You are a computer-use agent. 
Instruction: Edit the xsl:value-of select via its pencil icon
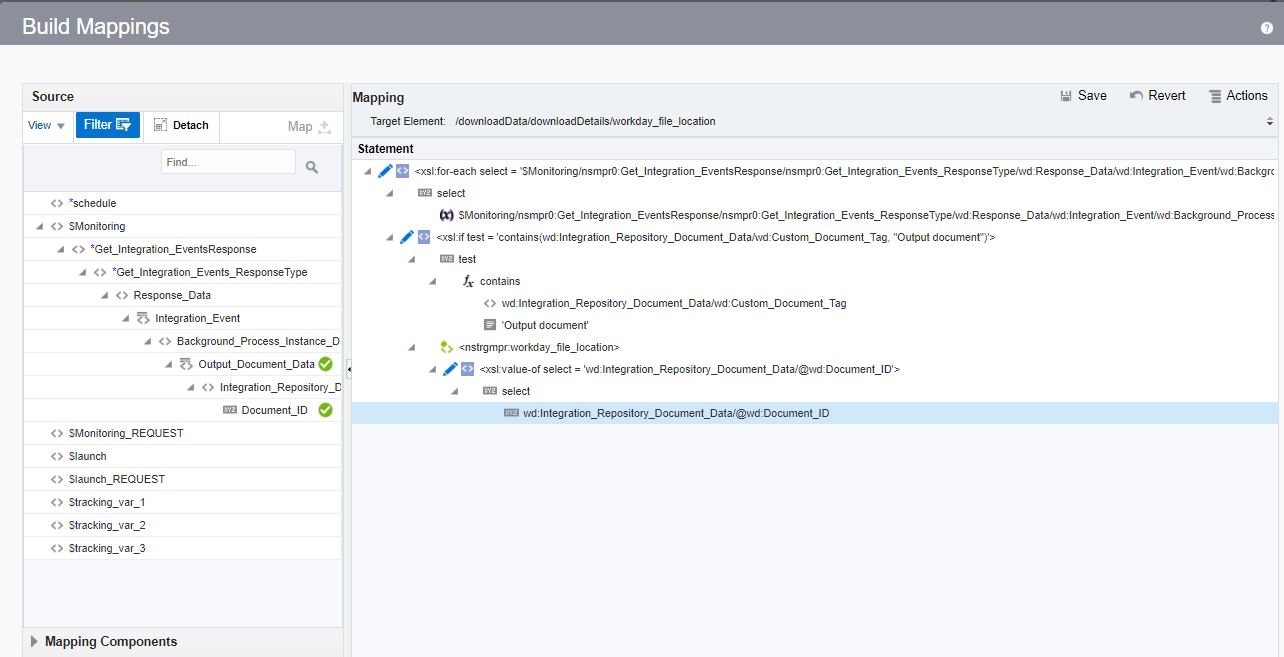point(450,368)
